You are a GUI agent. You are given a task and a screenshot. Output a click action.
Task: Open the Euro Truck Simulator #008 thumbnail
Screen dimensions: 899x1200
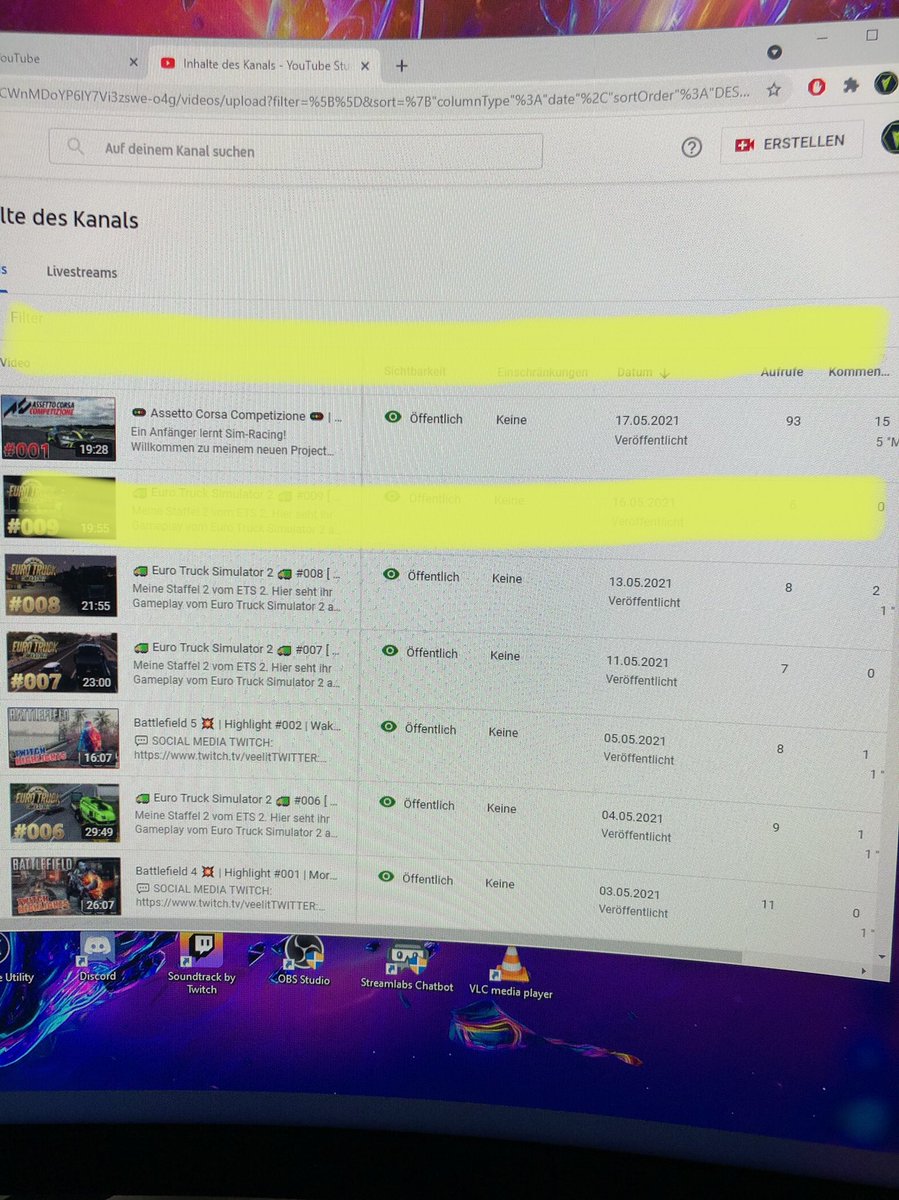coord(61,586)
